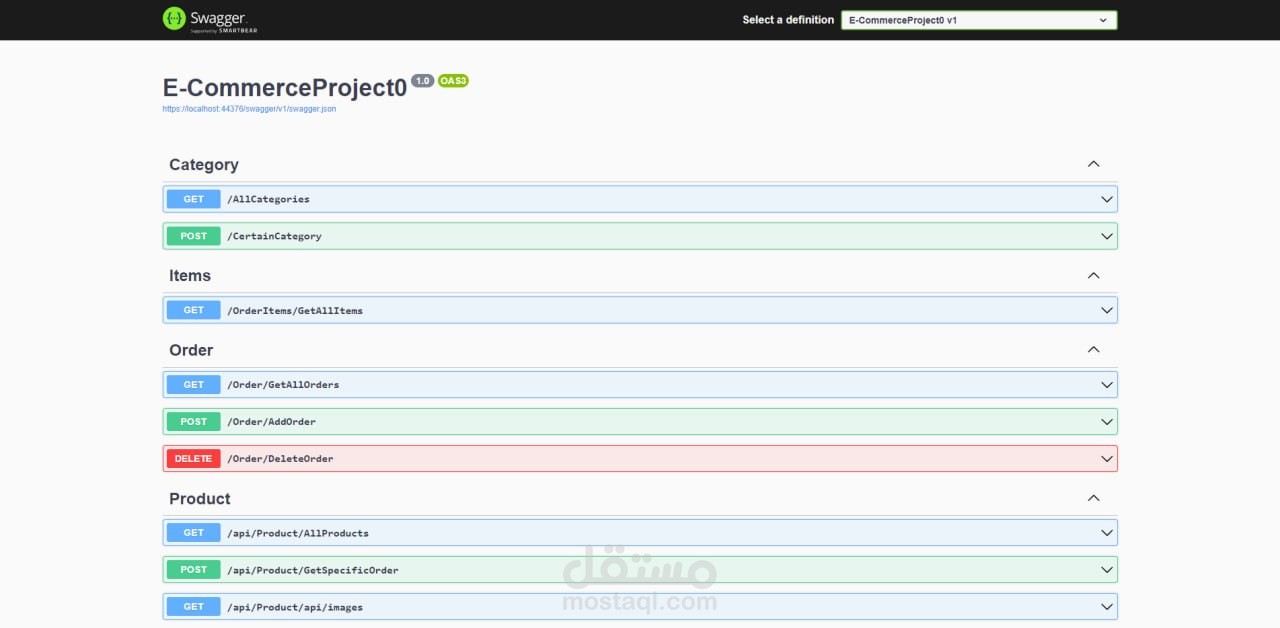1280x628 pixels.
Task: Open the swagger.json specification link
Action: (x=250, y=109)
